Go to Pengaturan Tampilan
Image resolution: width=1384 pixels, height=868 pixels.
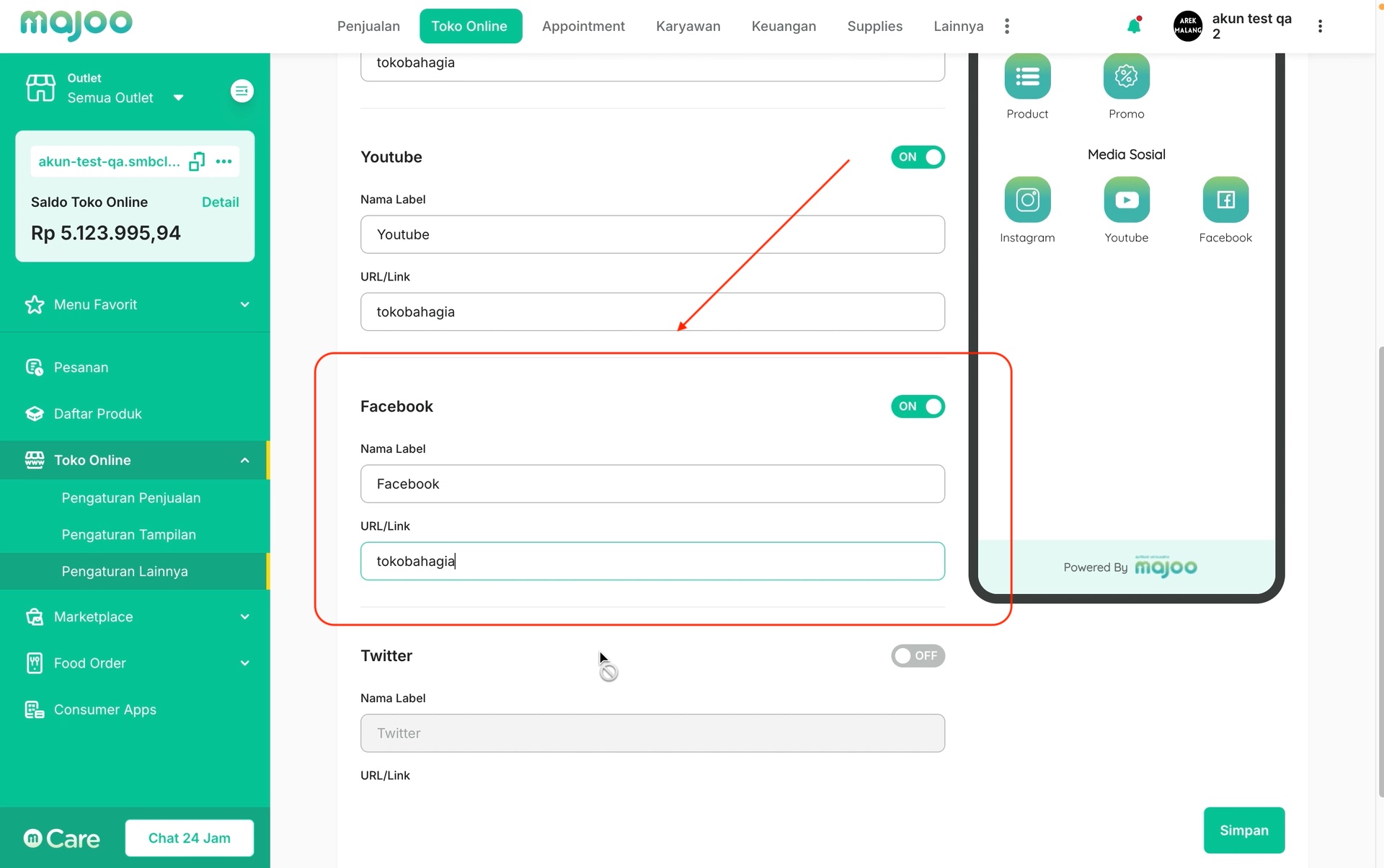[129, 535]
